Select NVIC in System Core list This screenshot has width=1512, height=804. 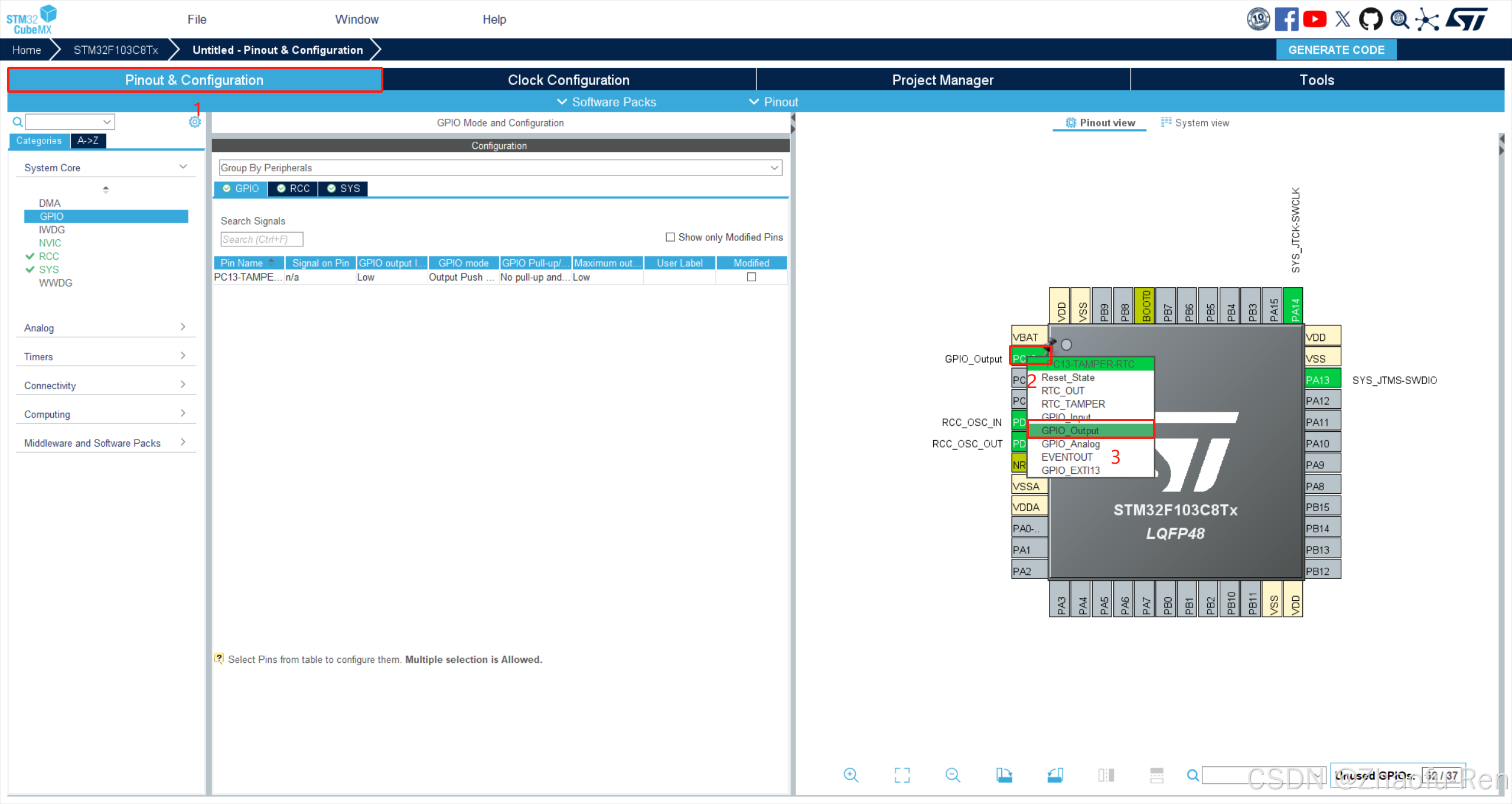tap(50, 243)
